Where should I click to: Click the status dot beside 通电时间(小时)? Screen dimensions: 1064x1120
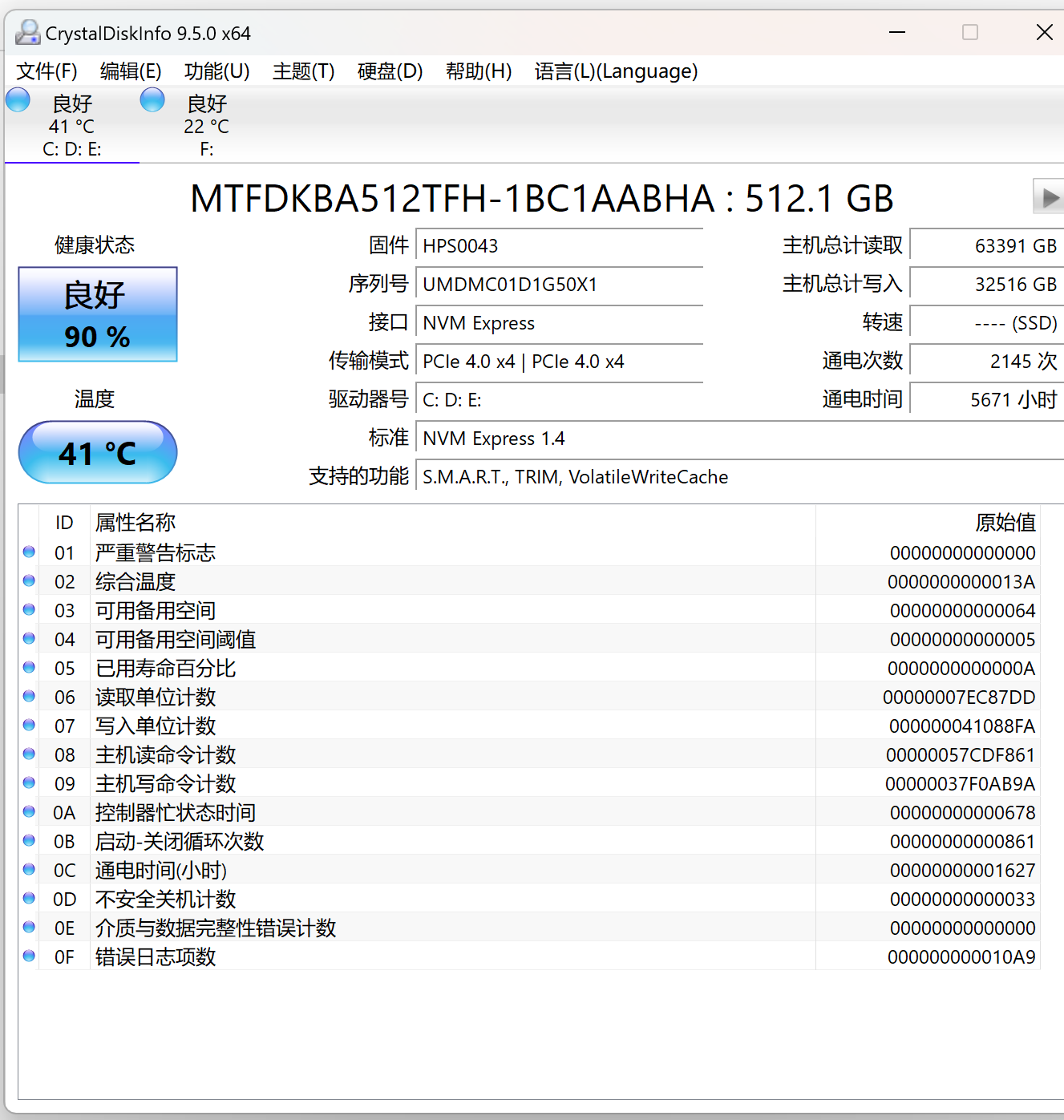29,868
